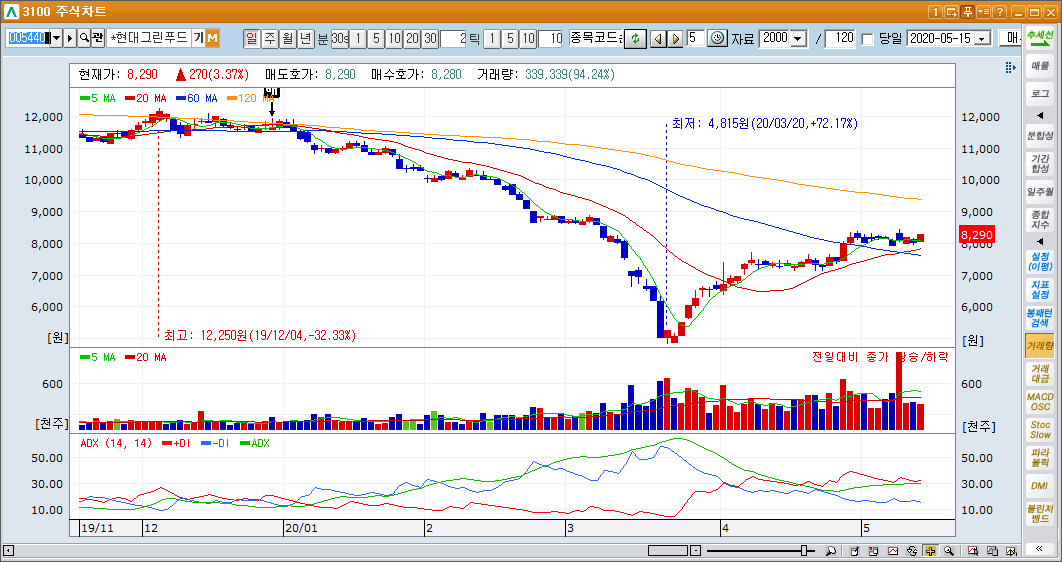
Task: Select the 년 (yearly) period button
Action: (x=306, y=39)
